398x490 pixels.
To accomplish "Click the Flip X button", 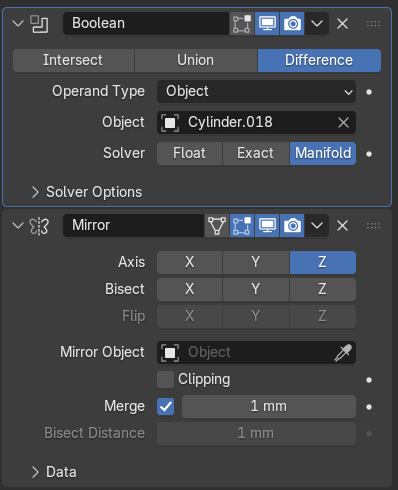I will click(189, 316).
